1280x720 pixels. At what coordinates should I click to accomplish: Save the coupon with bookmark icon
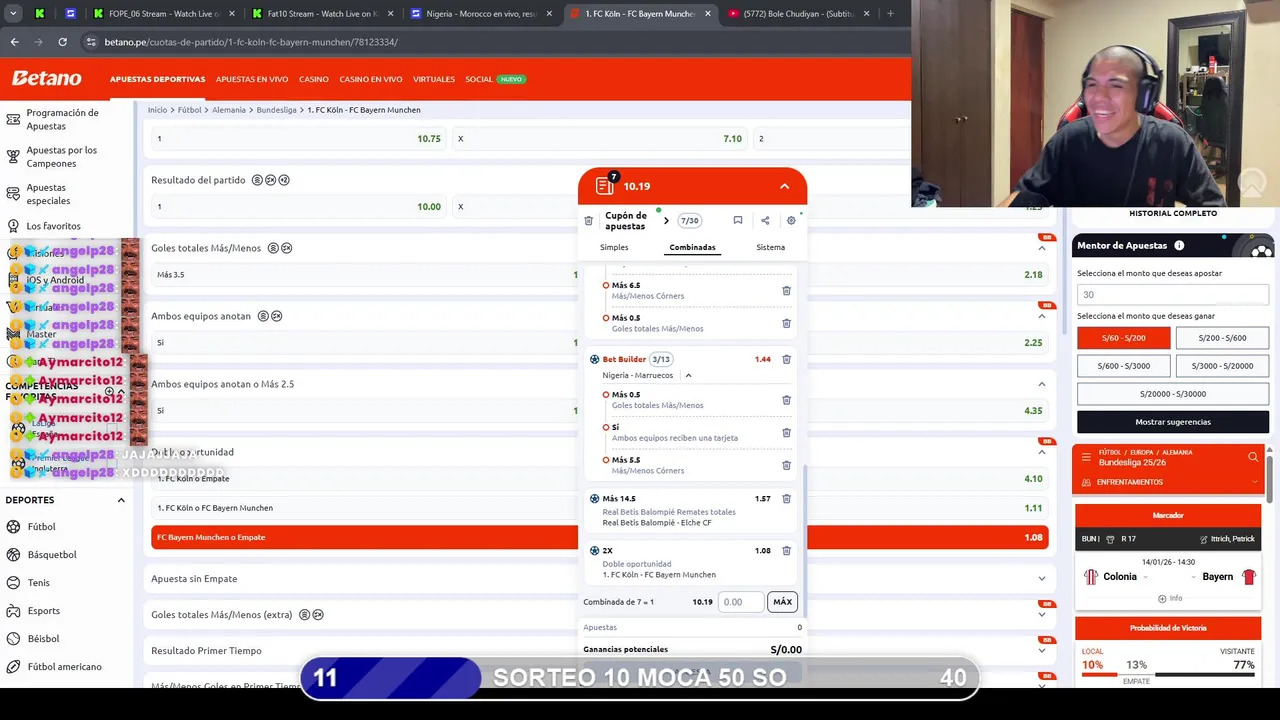pyautogui.click(x=737, y=221)
